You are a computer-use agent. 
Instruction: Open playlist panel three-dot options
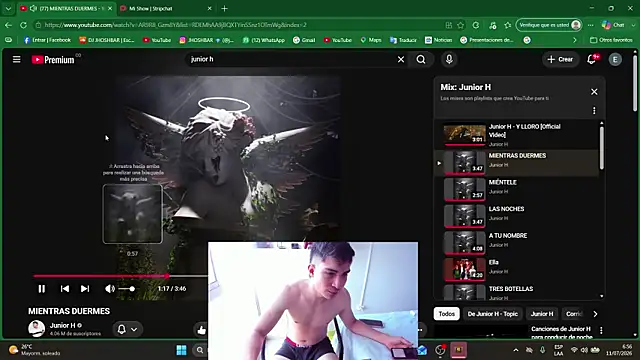tap(594, 111)
